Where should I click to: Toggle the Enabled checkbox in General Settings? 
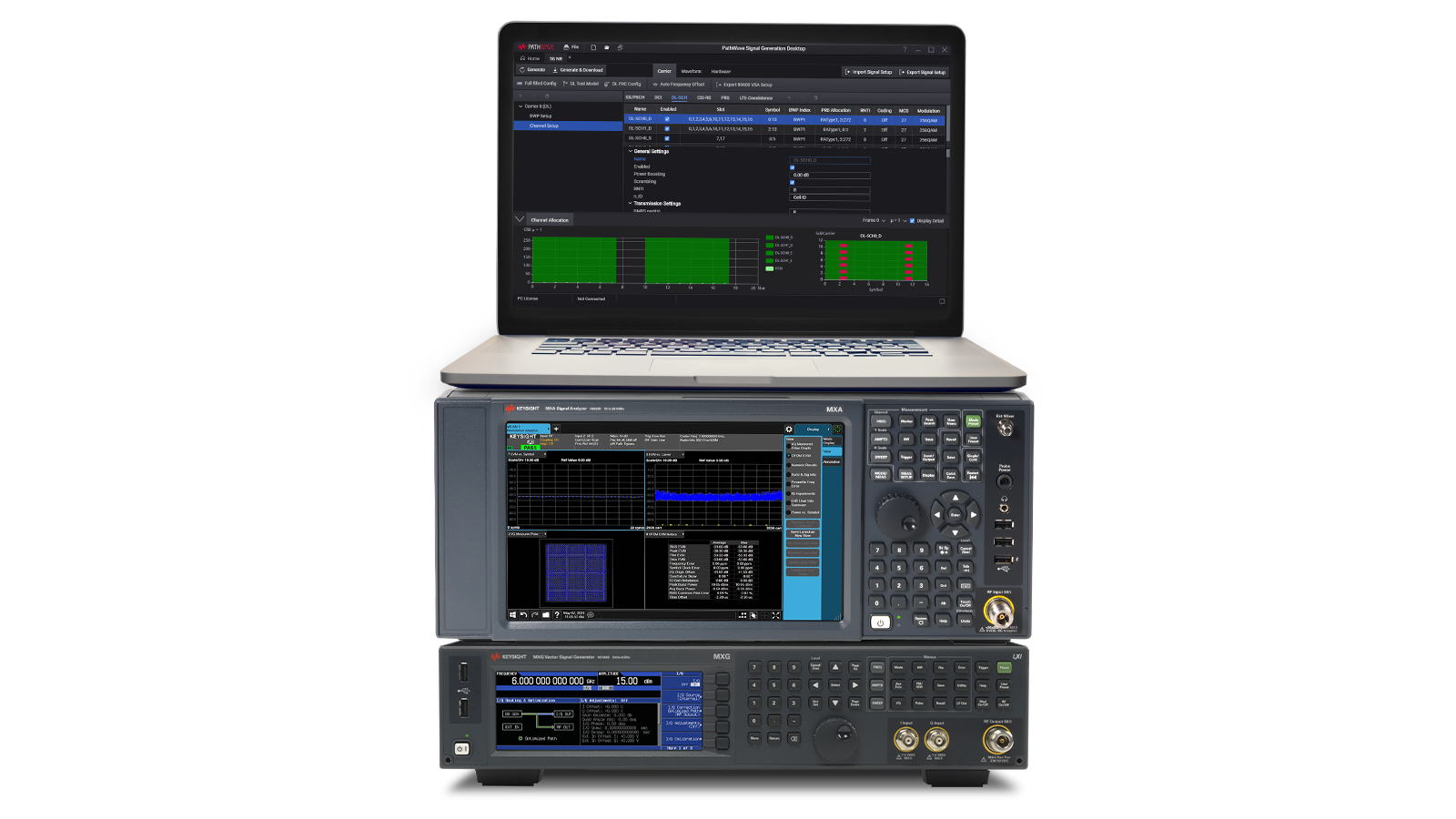(792, 167)
